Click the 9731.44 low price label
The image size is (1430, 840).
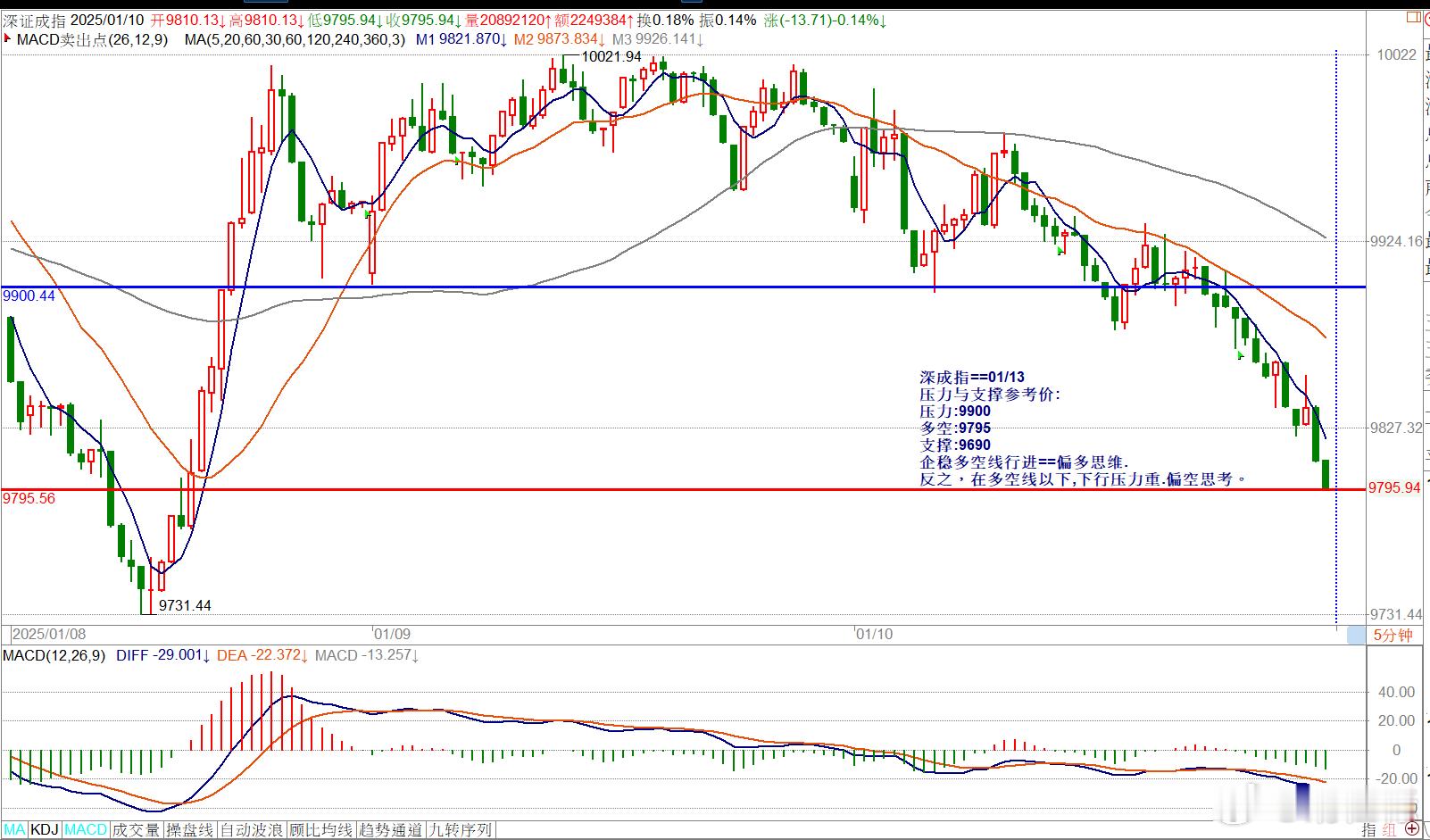[x=185, y=605]
